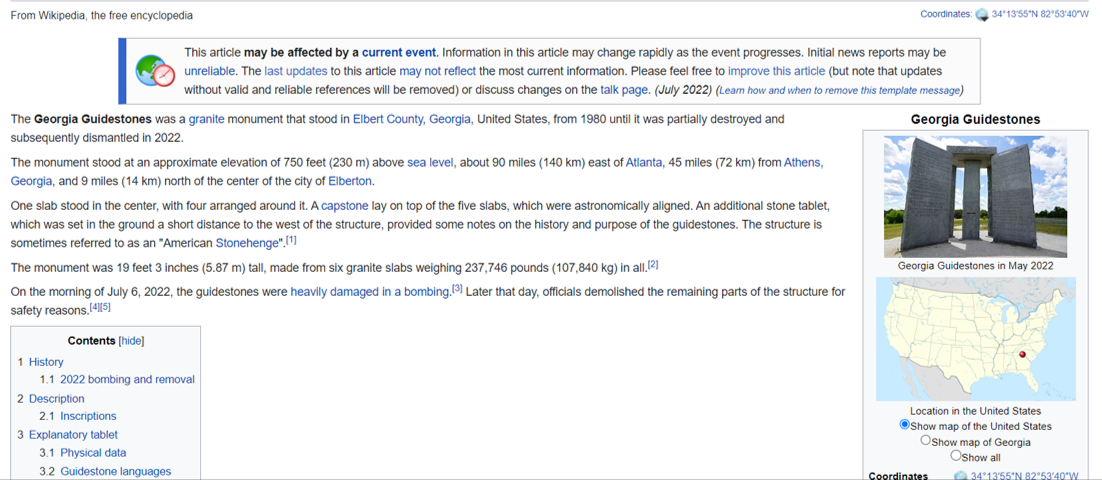Click the globe icon beside top Coordinates

pos(982,14)
